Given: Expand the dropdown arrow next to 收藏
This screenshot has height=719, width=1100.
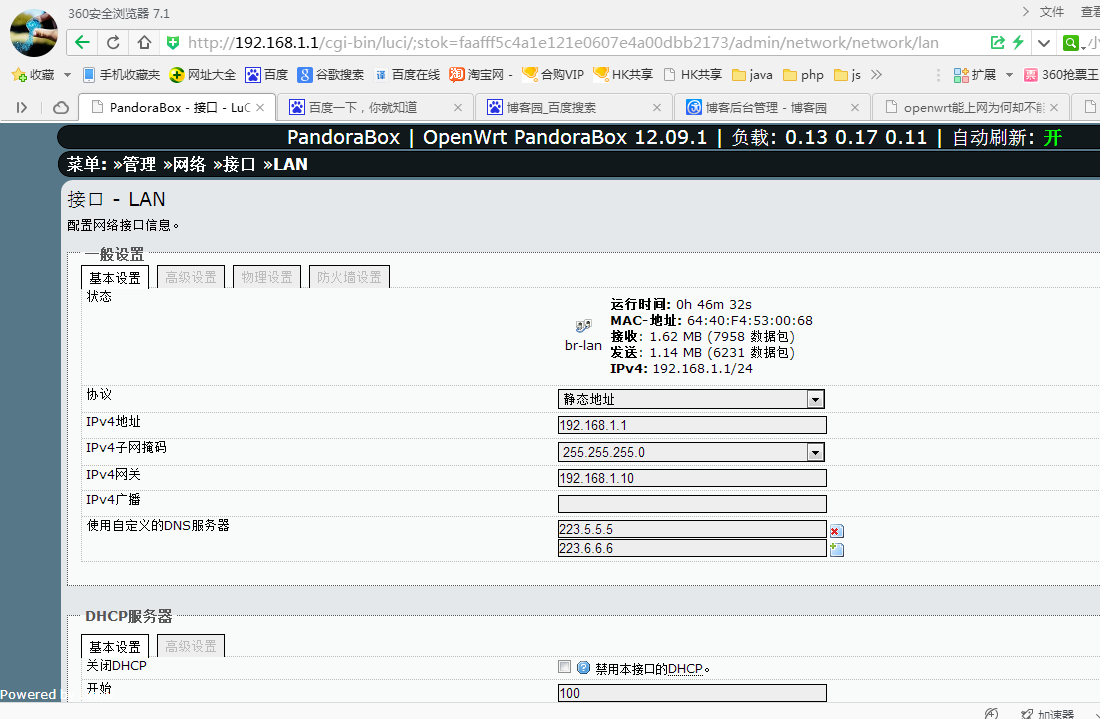Looking at the screenshot, I should click(67, 74).
